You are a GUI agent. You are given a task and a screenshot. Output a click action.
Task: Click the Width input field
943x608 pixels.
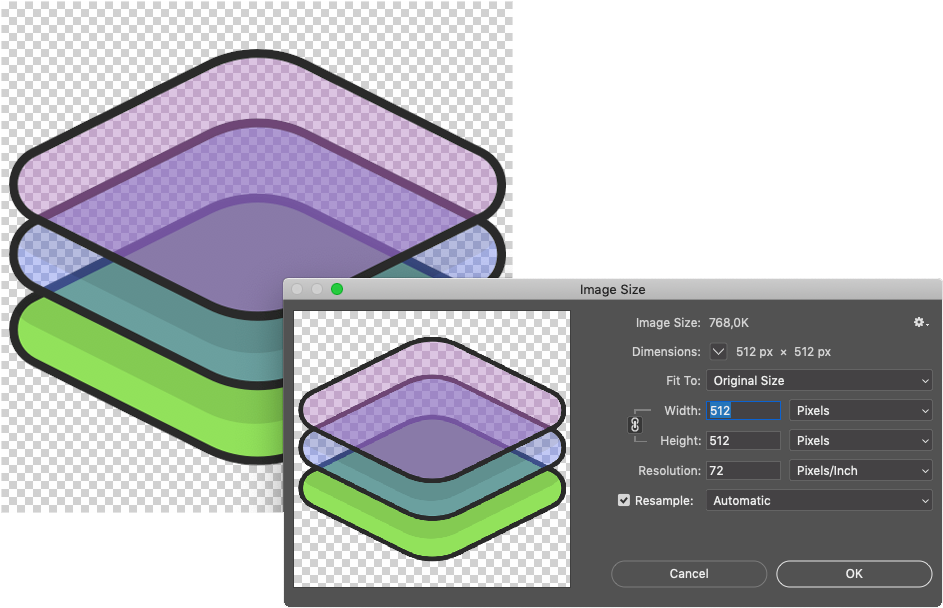[x=743, y=411]
